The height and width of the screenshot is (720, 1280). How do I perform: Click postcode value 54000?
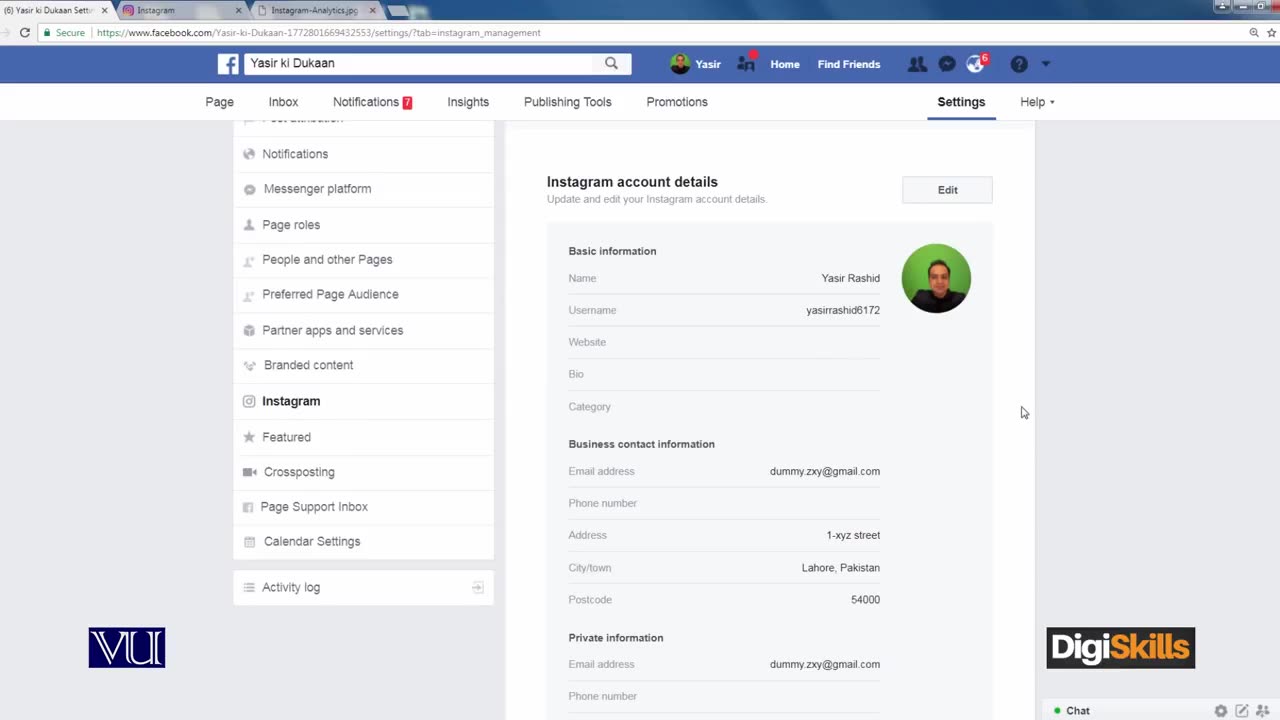(x=865, y=600)
